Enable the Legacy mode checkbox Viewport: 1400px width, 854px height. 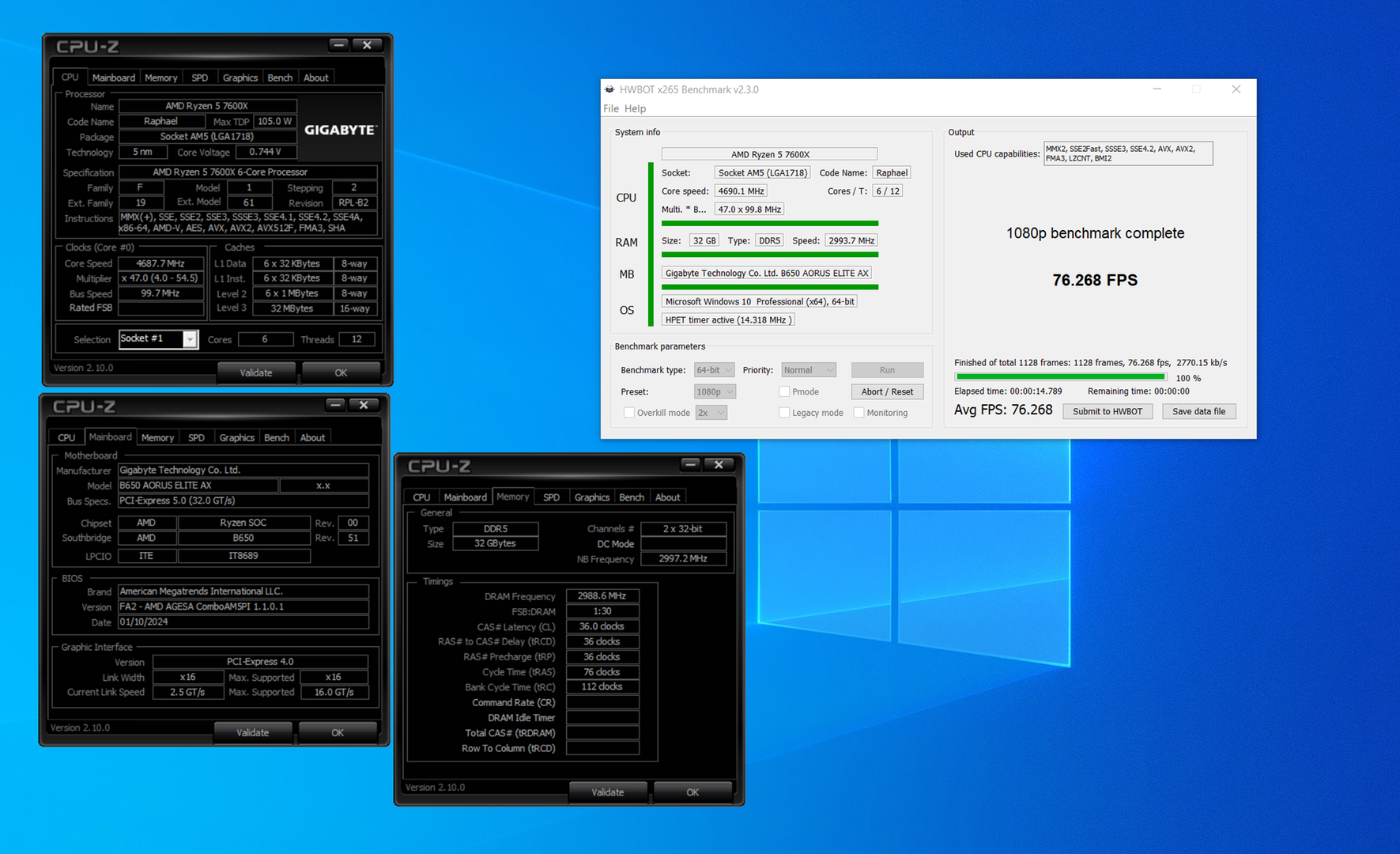click(x=784, y=413)
